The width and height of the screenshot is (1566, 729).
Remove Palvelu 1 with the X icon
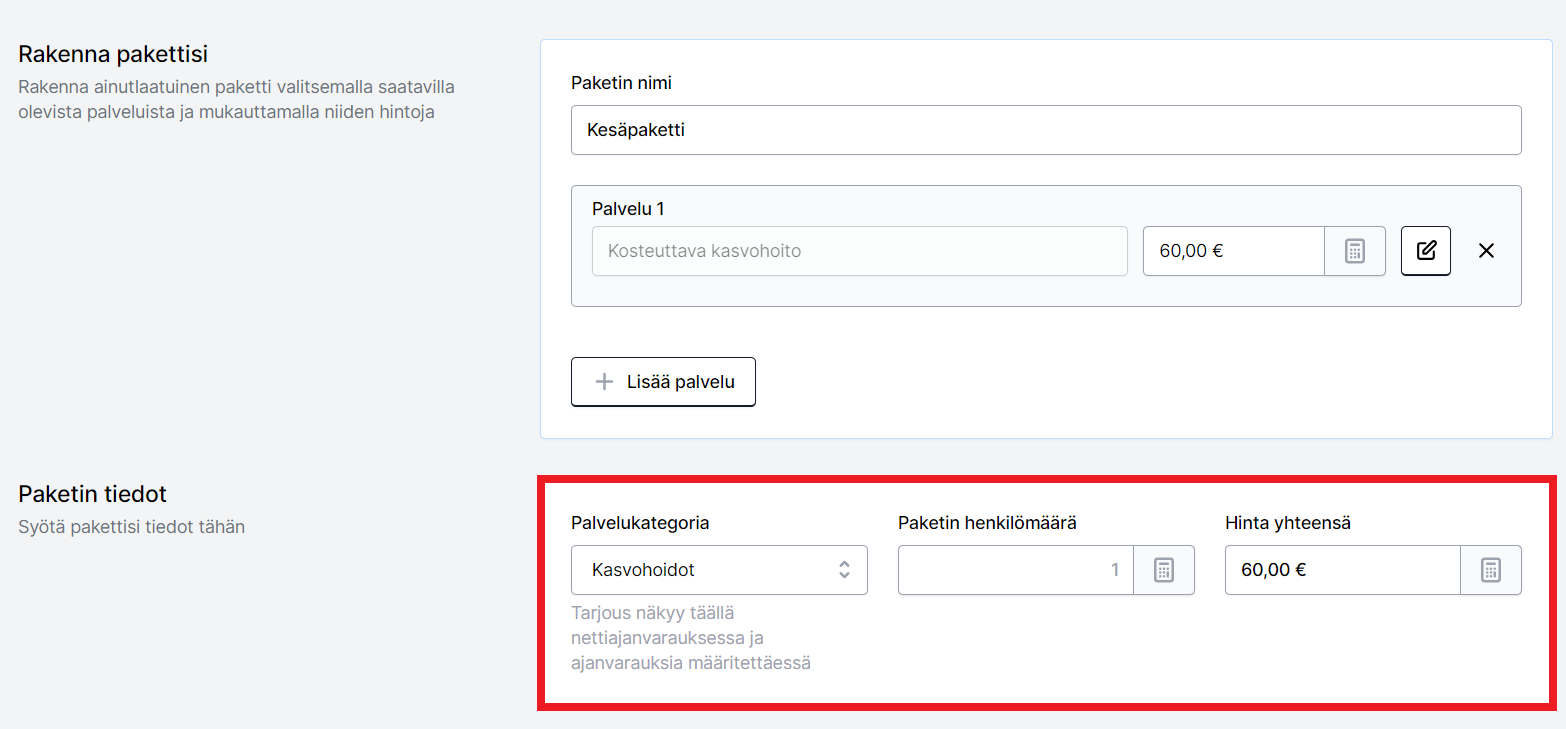[1486, 251]
